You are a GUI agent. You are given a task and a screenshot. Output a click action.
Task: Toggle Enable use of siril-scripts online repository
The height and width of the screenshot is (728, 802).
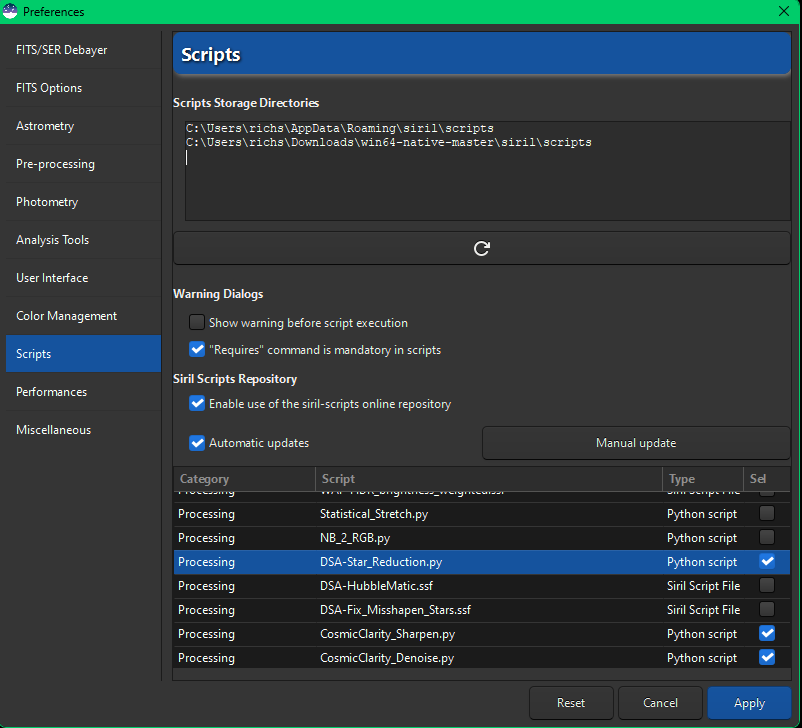pos(197,403)
